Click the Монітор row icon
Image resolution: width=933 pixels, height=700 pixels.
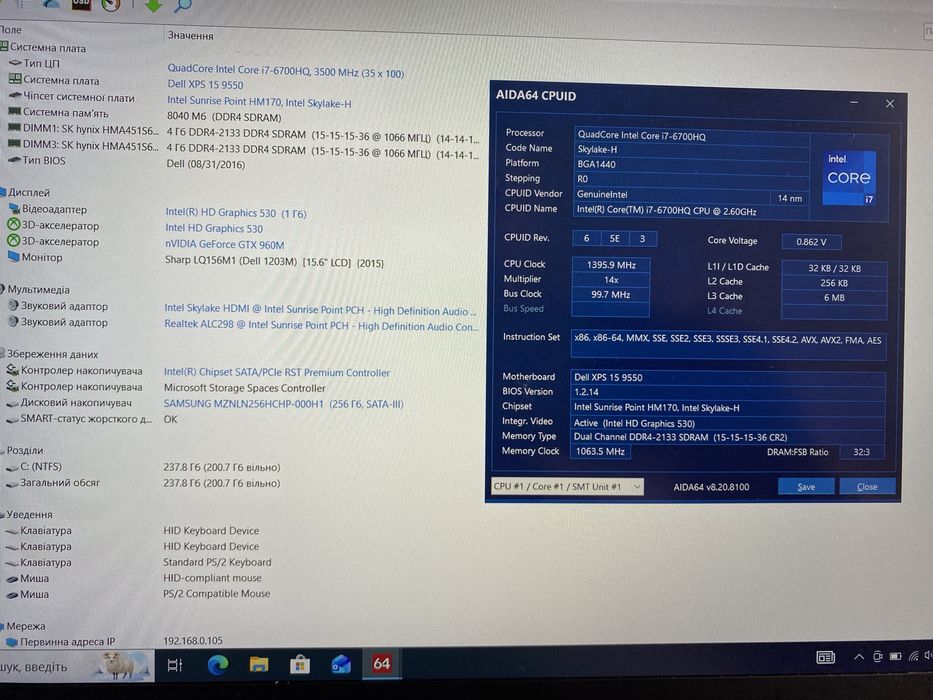pos(14,257)
